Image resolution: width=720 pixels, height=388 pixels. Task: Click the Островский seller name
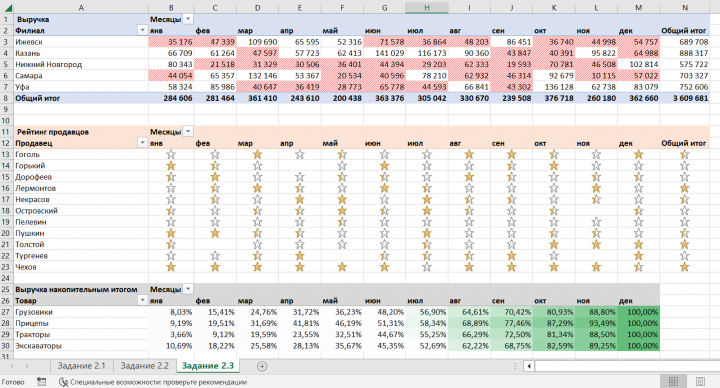[36, 211]
